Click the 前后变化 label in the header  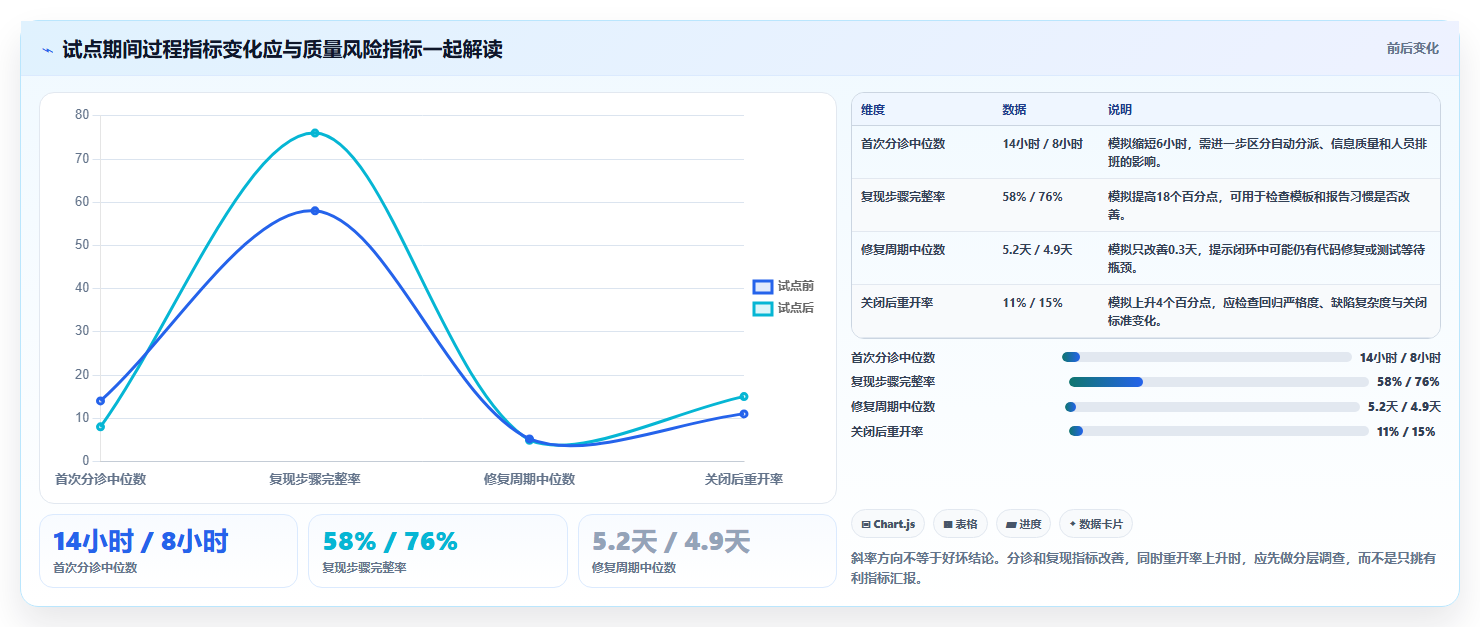(1412, 48)
